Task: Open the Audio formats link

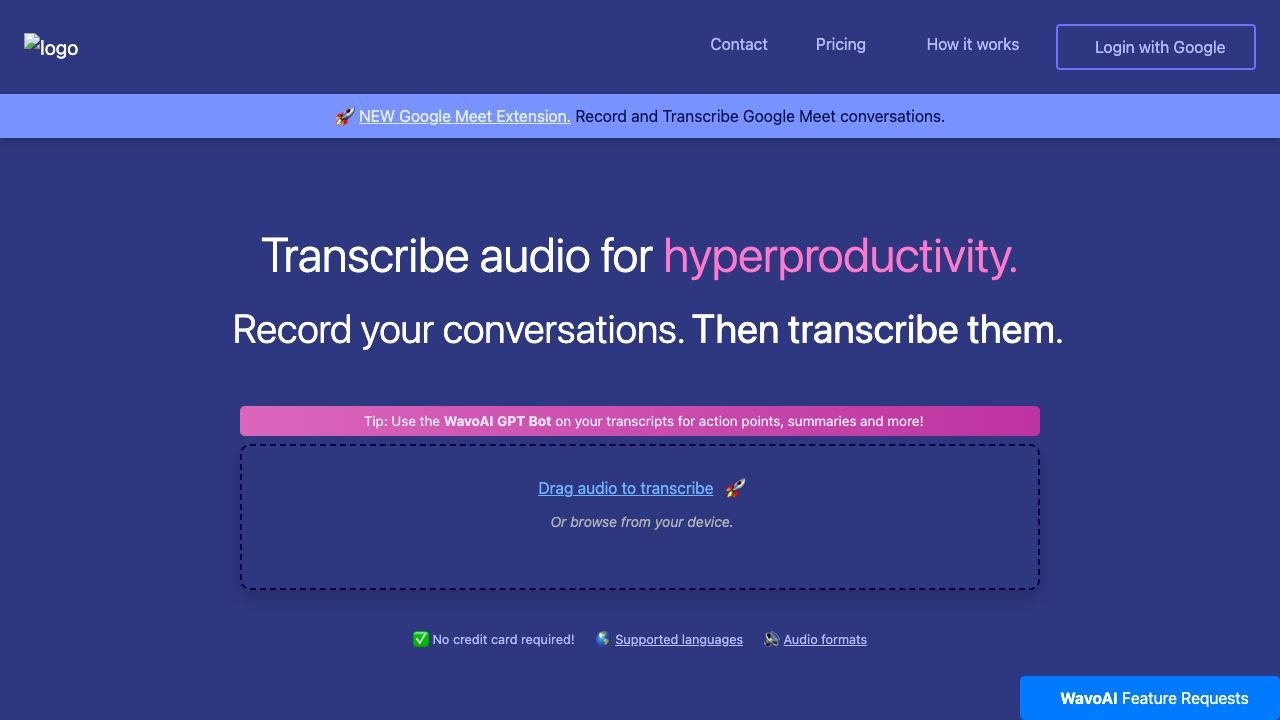Action: pos(825,640)
